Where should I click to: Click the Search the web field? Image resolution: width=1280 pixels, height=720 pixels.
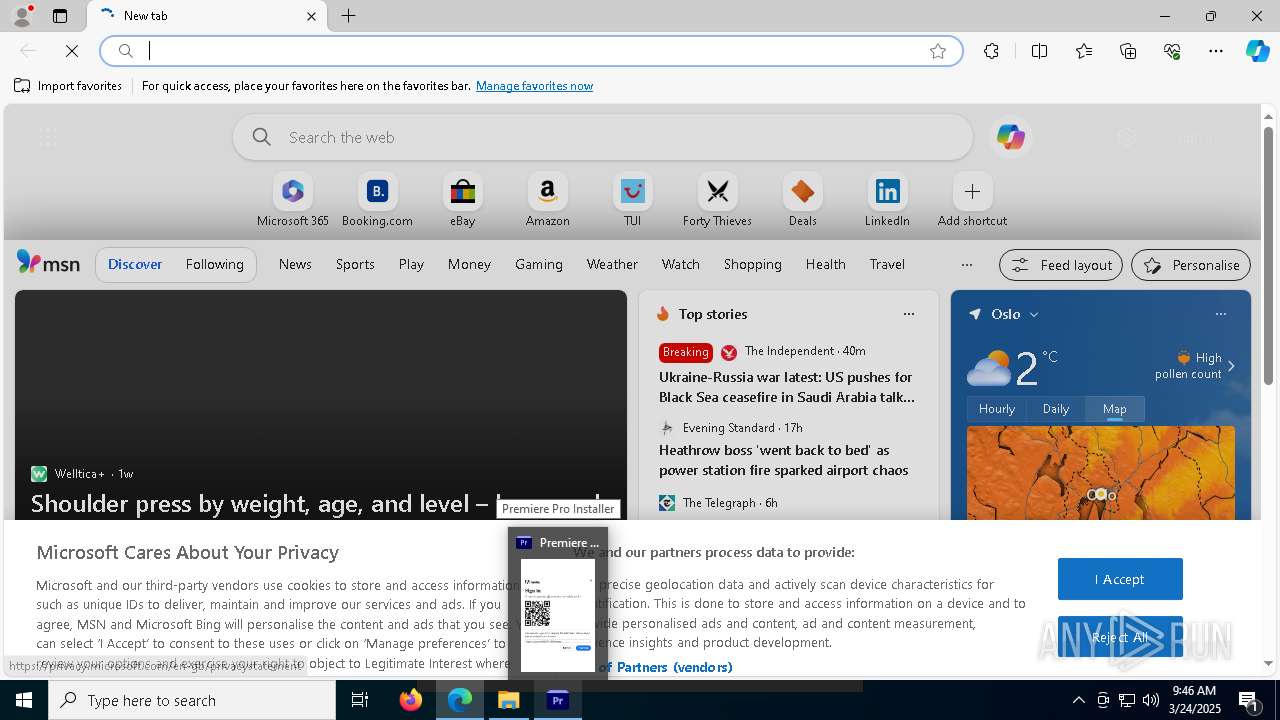603,137
